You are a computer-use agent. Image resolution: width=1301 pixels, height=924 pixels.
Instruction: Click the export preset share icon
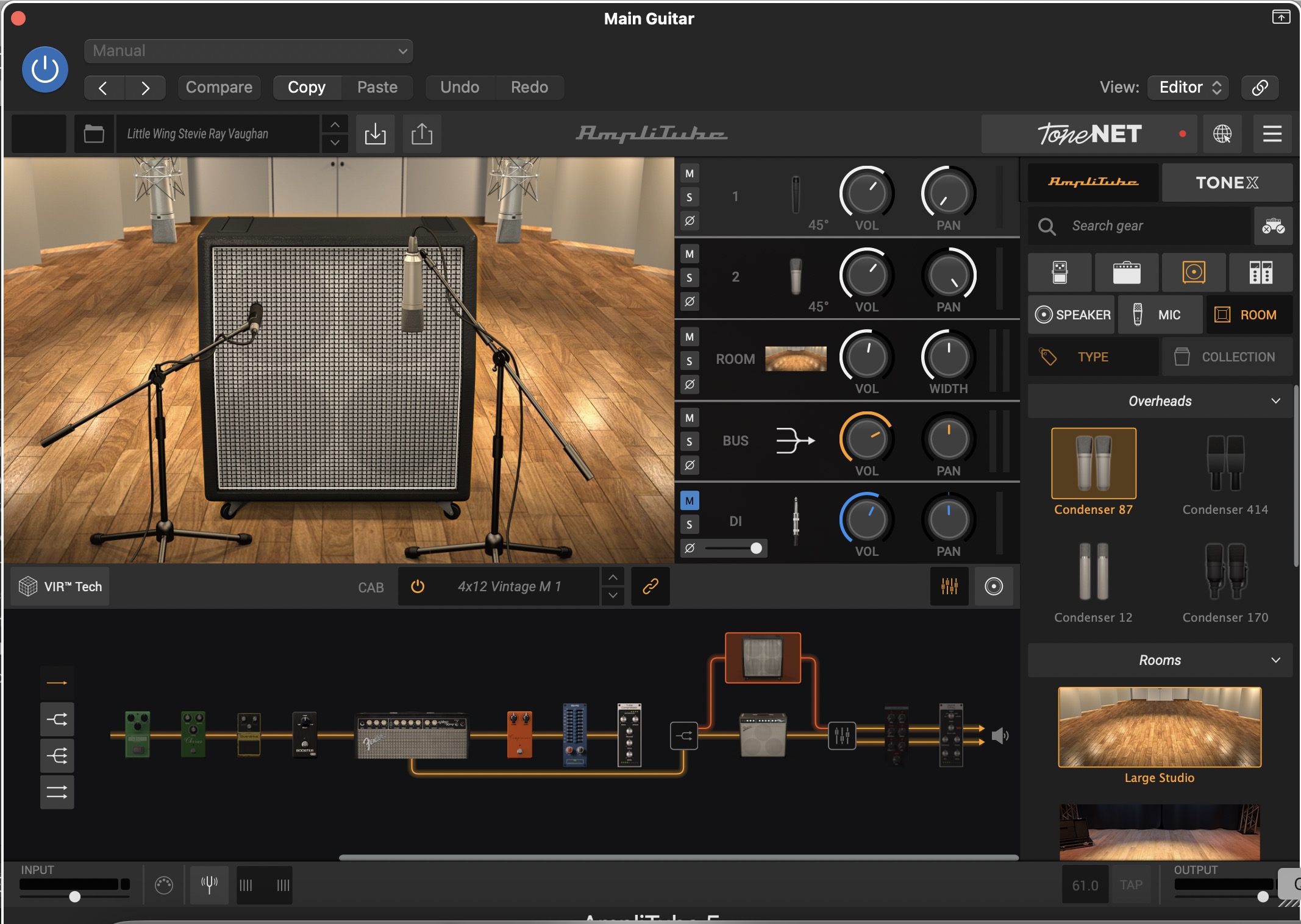pos(422,133)
